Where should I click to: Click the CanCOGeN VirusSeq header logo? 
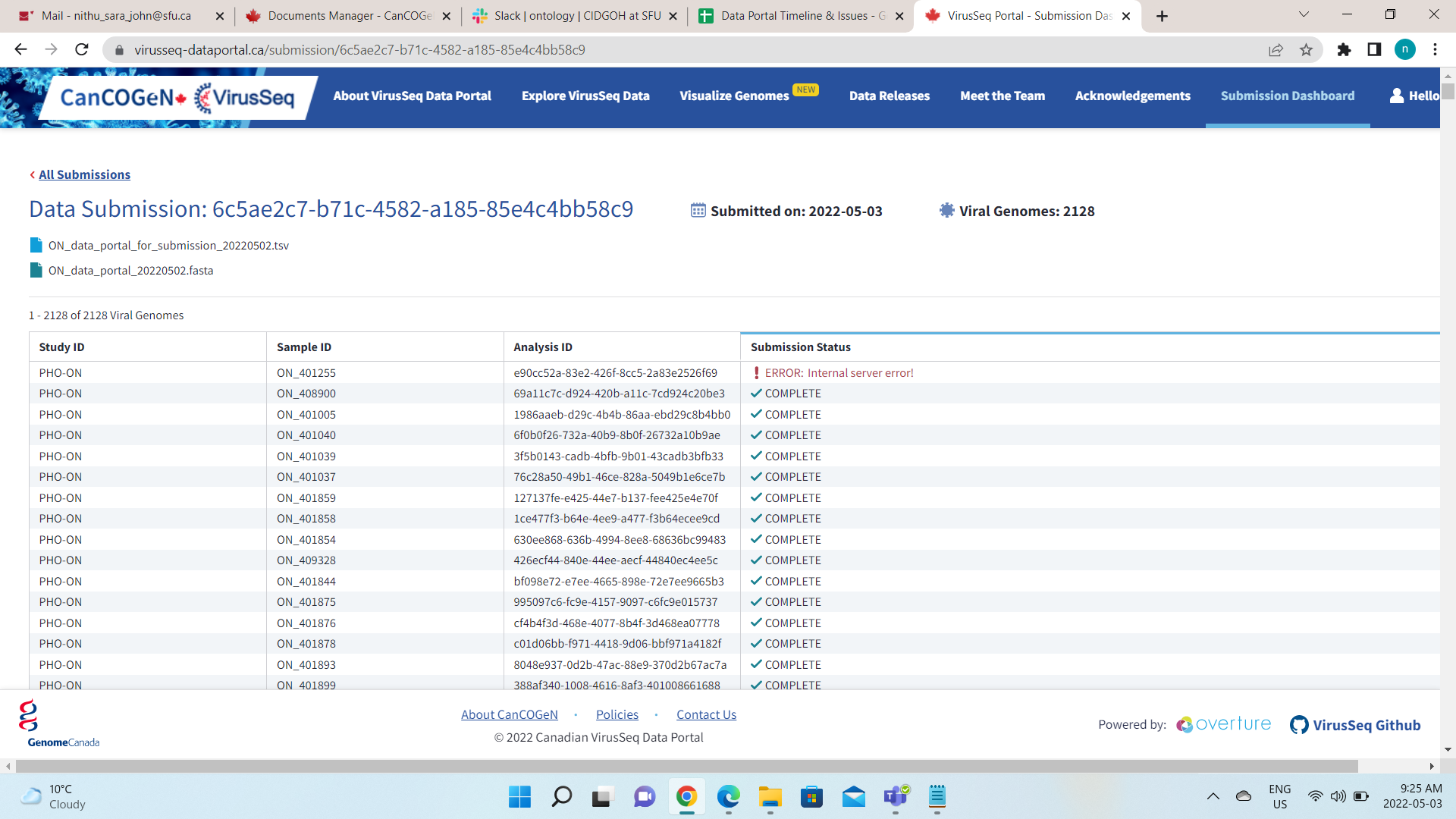tap(174, 97)
